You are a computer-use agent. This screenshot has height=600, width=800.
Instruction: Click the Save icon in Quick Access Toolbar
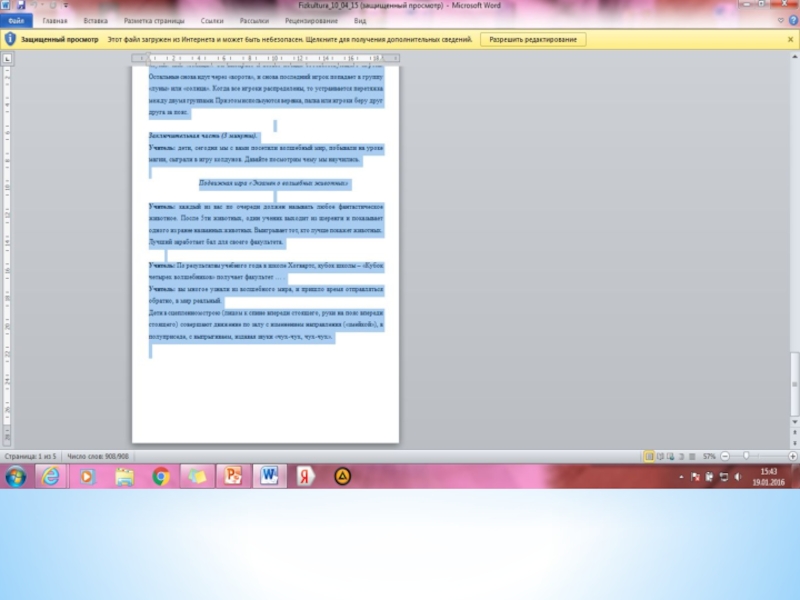(21, 5)
